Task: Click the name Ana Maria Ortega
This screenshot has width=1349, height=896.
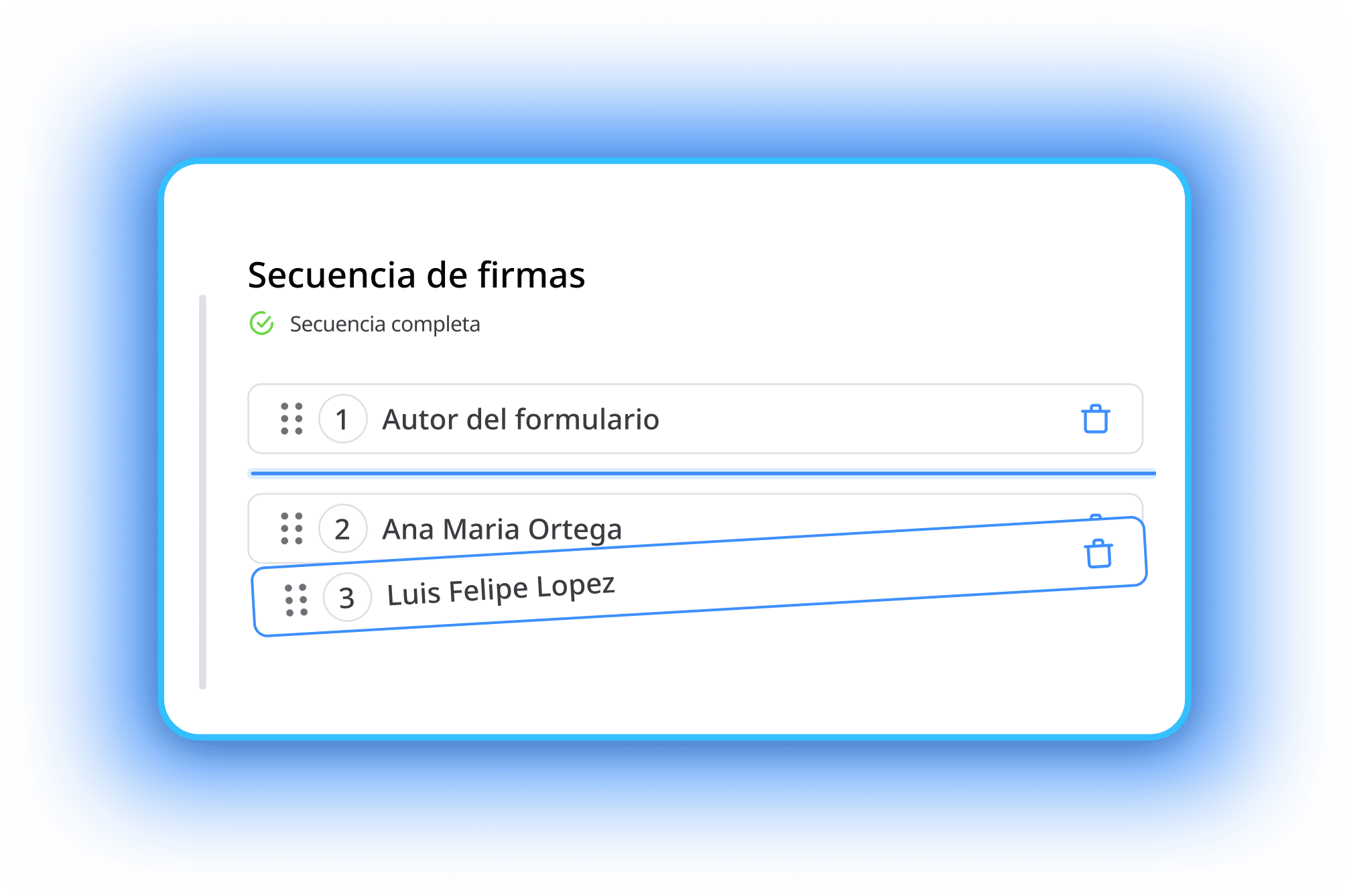Action: click(503, 529)
